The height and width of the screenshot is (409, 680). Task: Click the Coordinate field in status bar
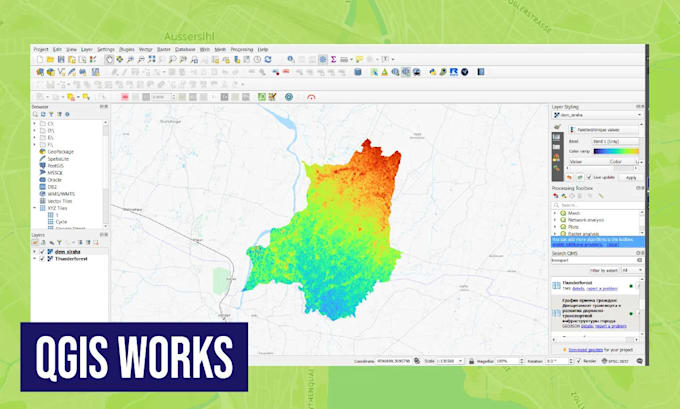pos(393,361)
